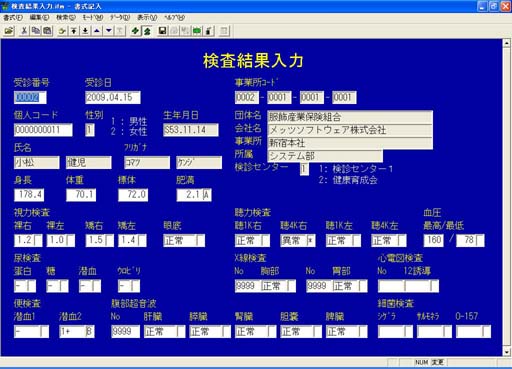Click the green rectangle toolbar icon
The image size is (512, 369).
pos(197,31)
